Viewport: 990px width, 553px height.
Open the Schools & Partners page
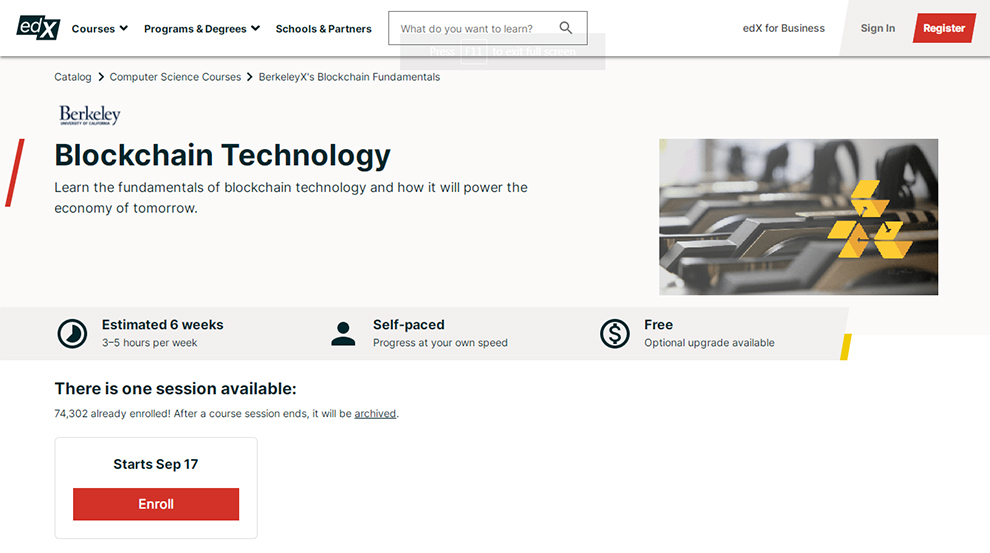(323, 28)
